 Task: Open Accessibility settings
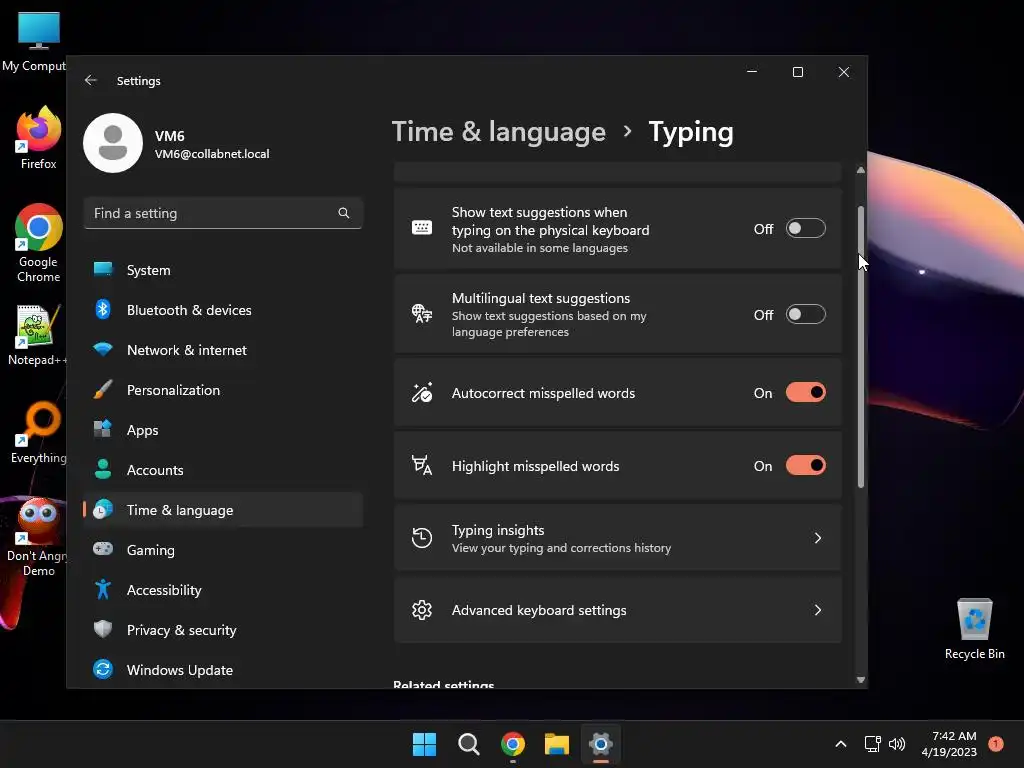coord(223,589)
